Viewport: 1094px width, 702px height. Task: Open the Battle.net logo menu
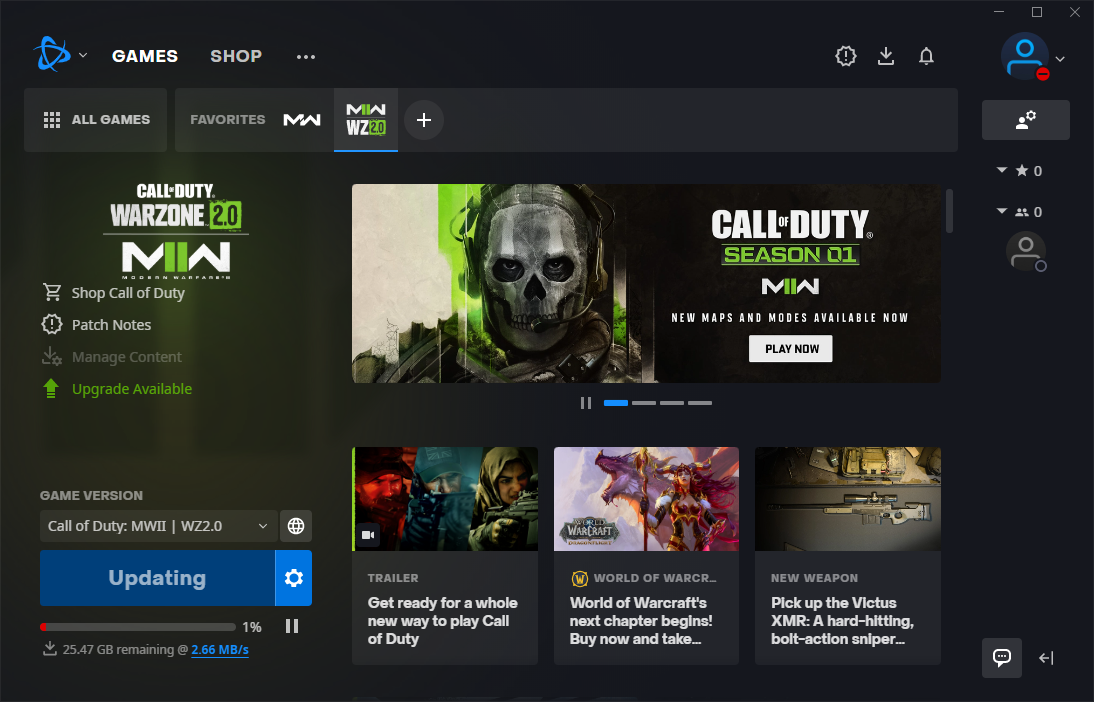pyautogui.click(x=52, y=54)
